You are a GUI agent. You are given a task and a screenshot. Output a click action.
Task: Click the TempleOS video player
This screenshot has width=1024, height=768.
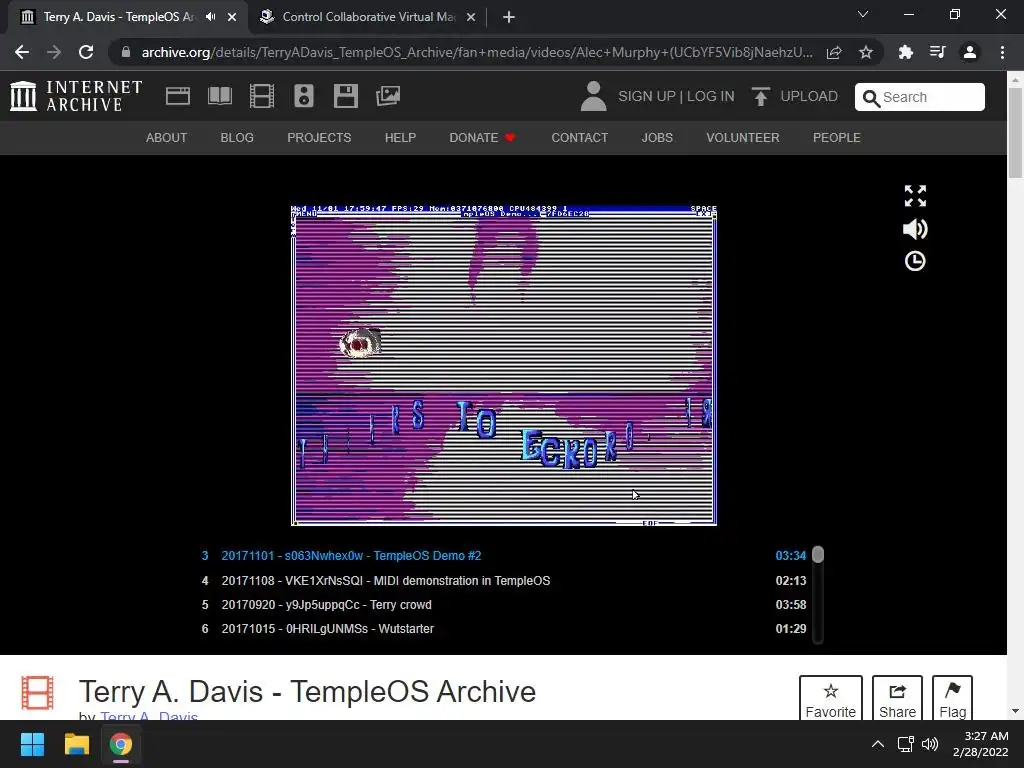tap(504, 365)
